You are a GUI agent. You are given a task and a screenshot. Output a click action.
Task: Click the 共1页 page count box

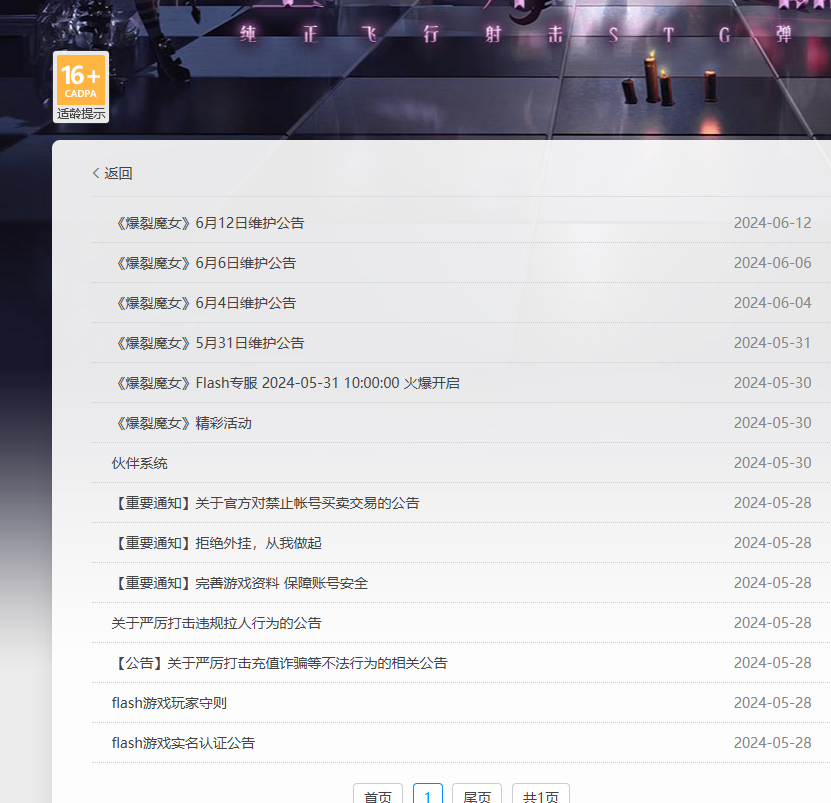(541, 793)
